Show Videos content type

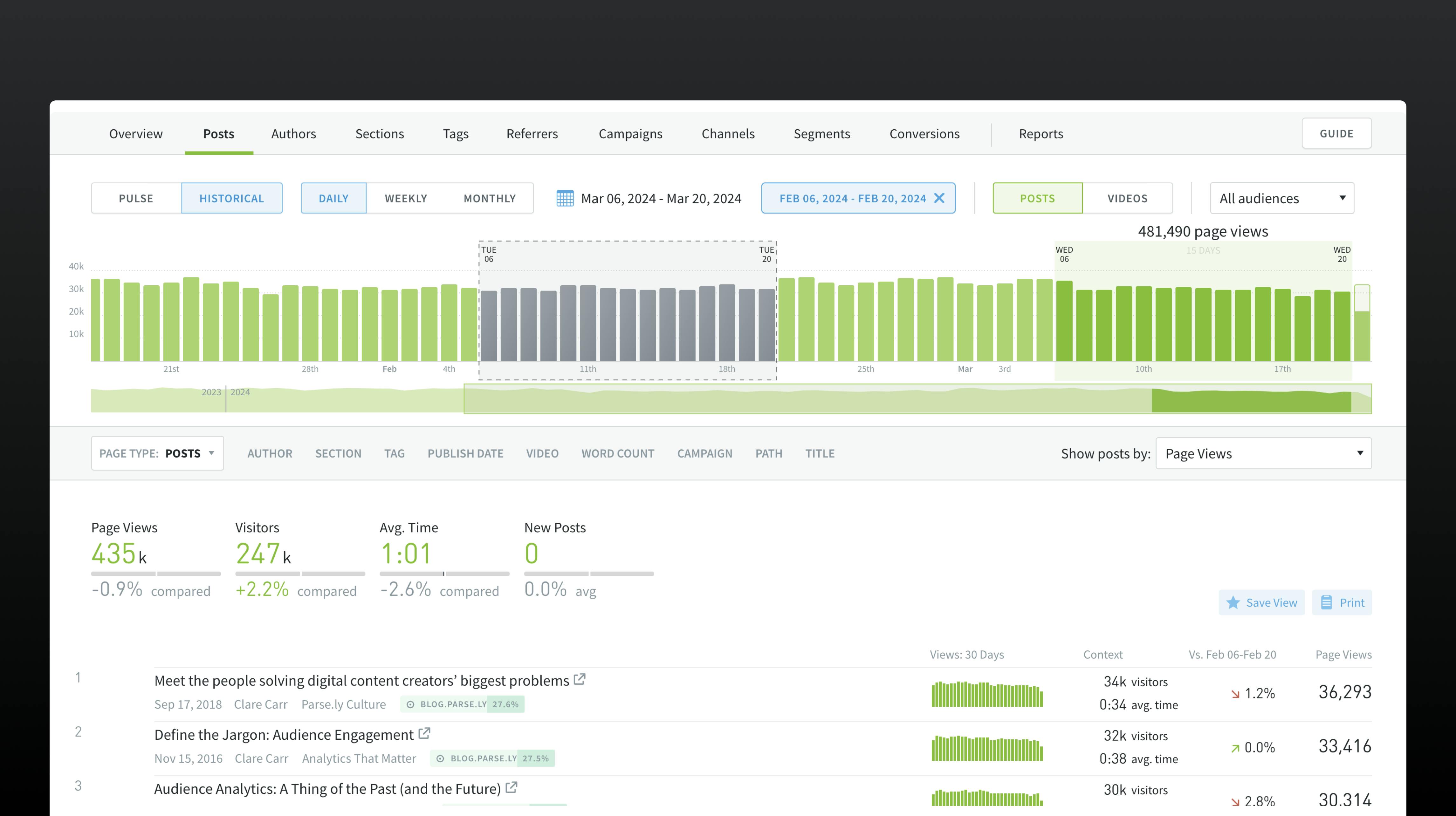pyautogui.click(x=1128, y=198)
